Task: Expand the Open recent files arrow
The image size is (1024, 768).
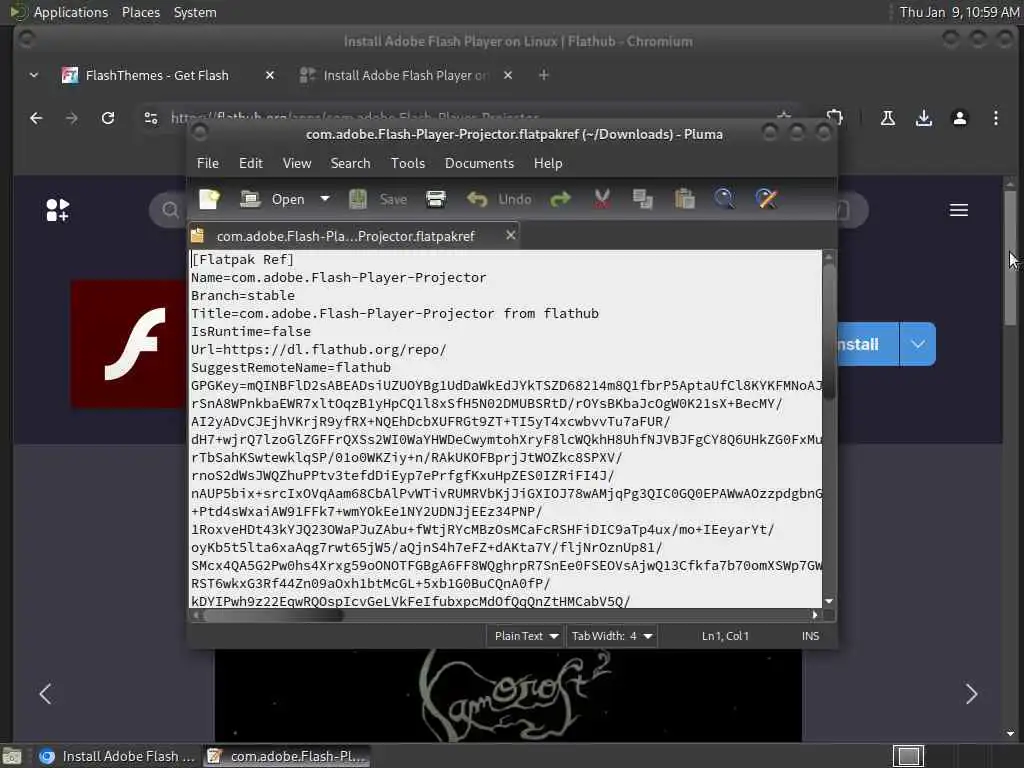Action: (325, 199)
